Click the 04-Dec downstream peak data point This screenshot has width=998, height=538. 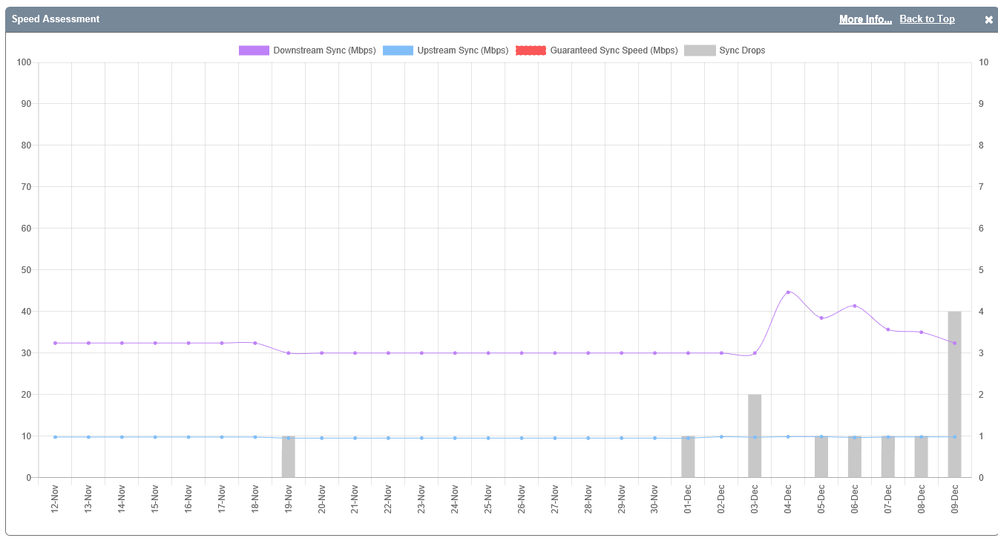(788, 292)
